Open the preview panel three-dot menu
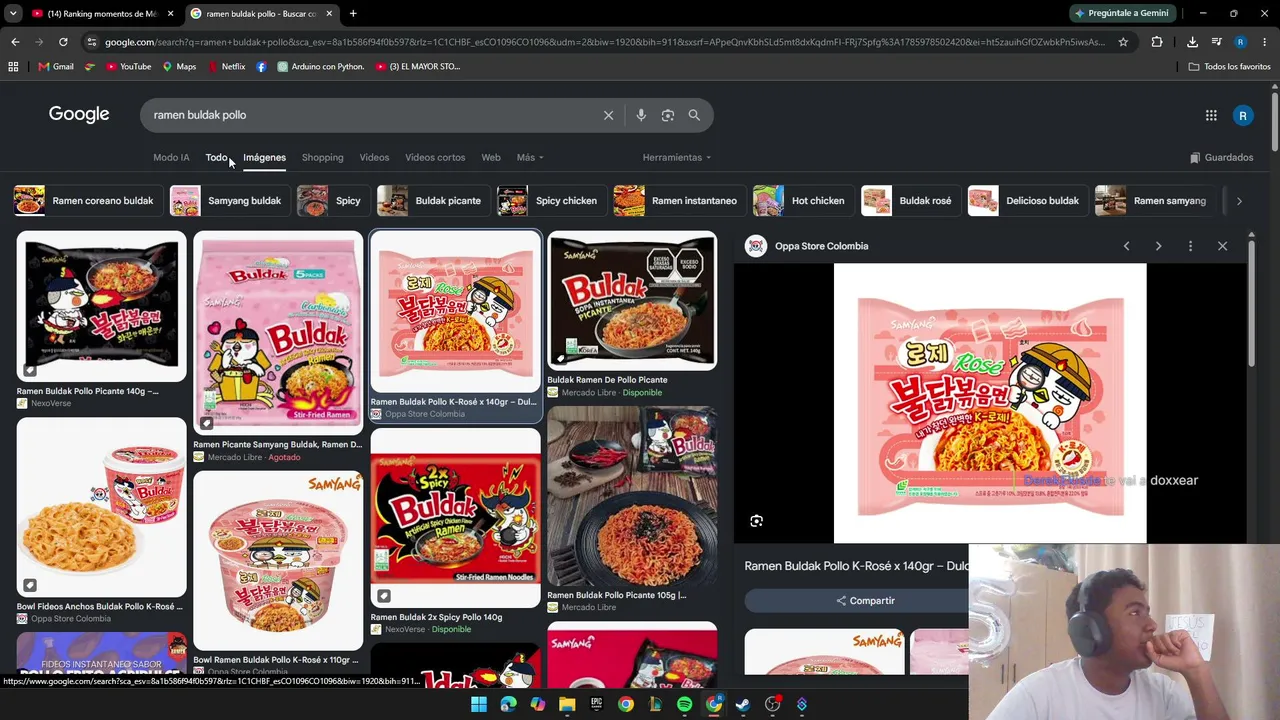Screen dimensions: 1280x720 pos(1190,246)
